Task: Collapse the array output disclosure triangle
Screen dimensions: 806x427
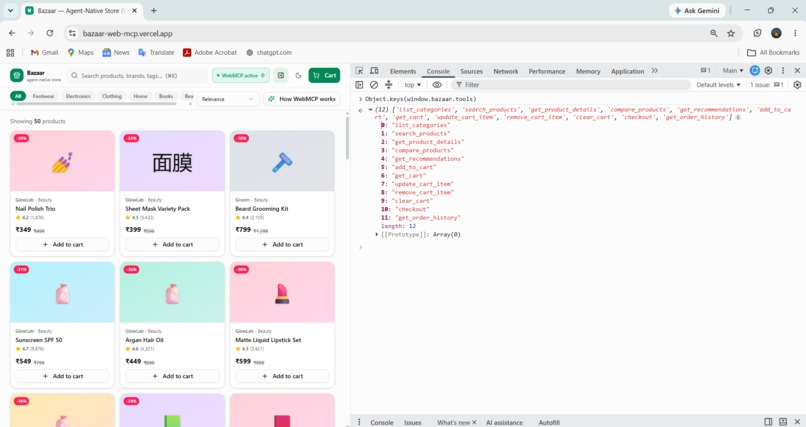Action: (370, 109)
